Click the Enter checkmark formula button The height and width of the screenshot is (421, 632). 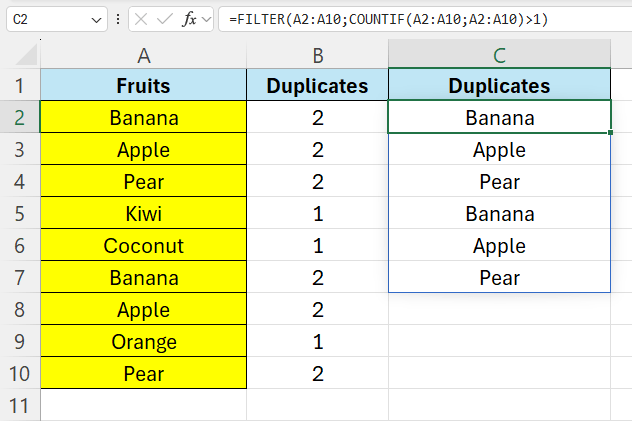pyautogui.click(x=164, y=19)
